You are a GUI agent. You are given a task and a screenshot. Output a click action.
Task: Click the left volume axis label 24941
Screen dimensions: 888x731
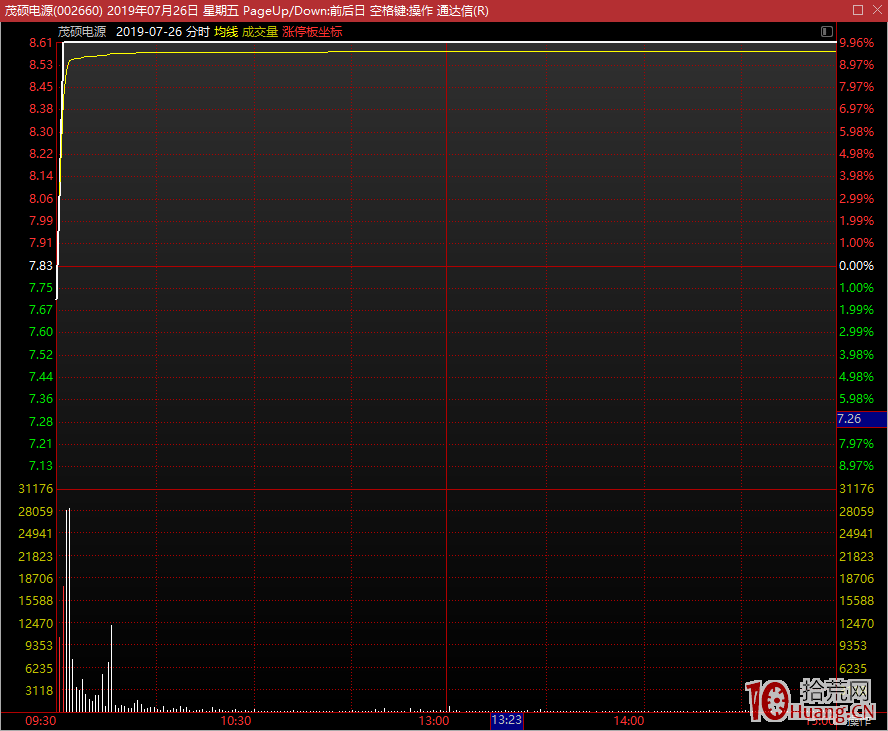36,534
